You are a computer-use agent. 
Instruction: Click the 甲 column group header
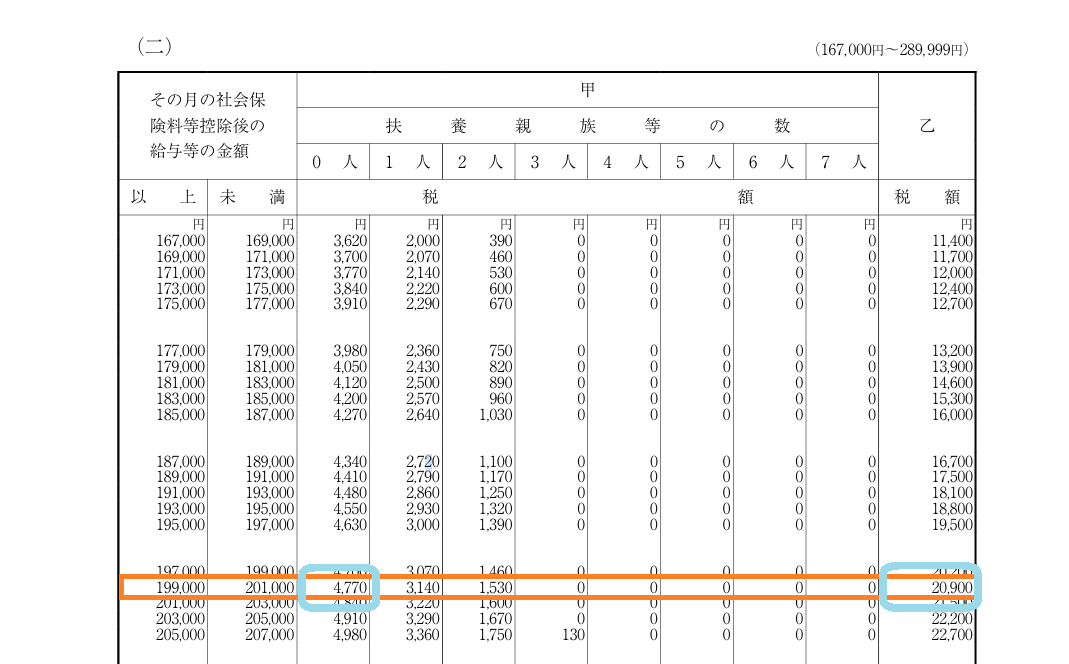588,90
